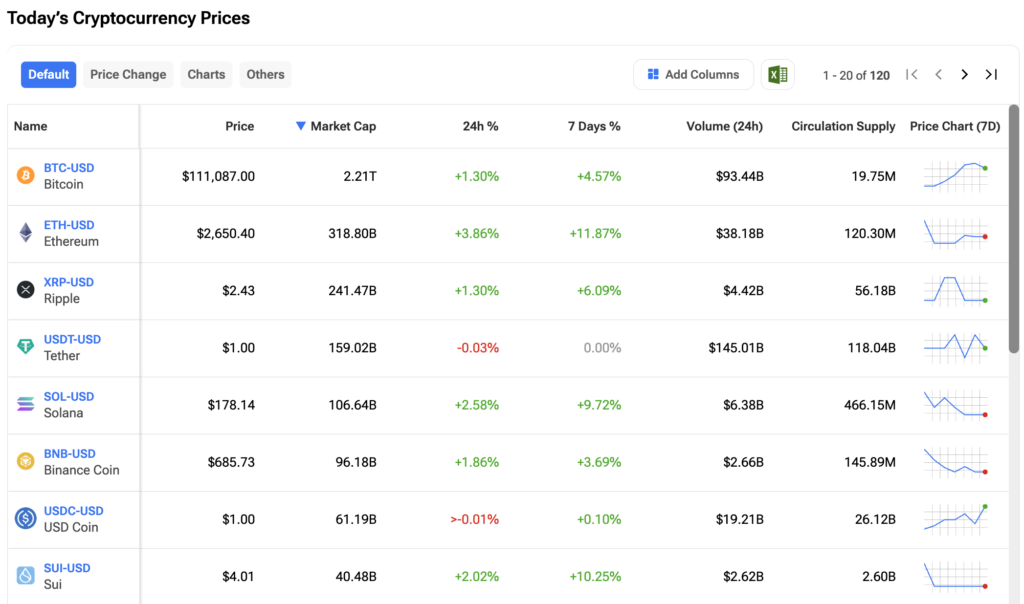Click the Ethereum price $2,650.40
The image size is (1024, 604).
point(225,233)
